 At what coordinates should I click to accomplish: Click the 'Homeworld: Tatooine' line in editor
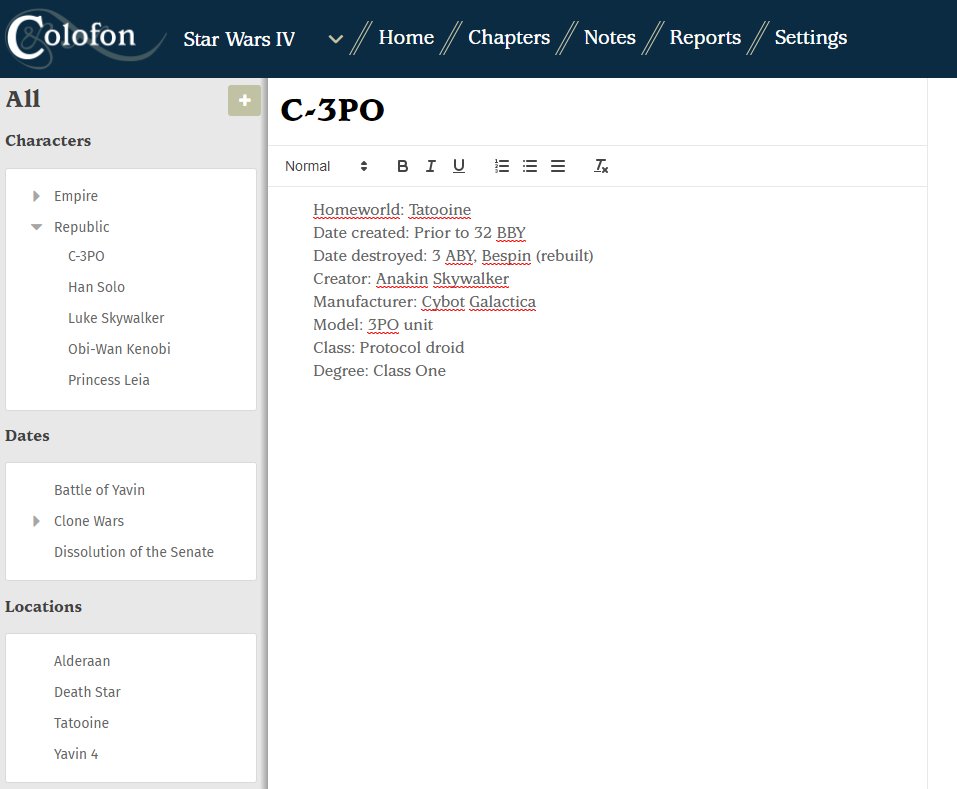[392, 210]
